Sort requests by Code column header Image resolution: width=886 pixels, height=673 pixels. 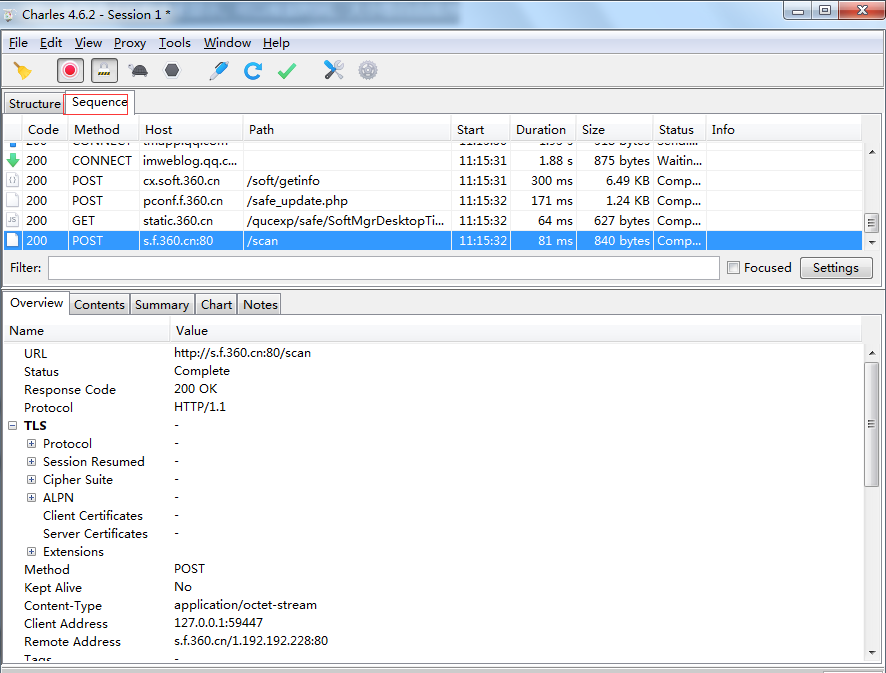coord(44,129)
